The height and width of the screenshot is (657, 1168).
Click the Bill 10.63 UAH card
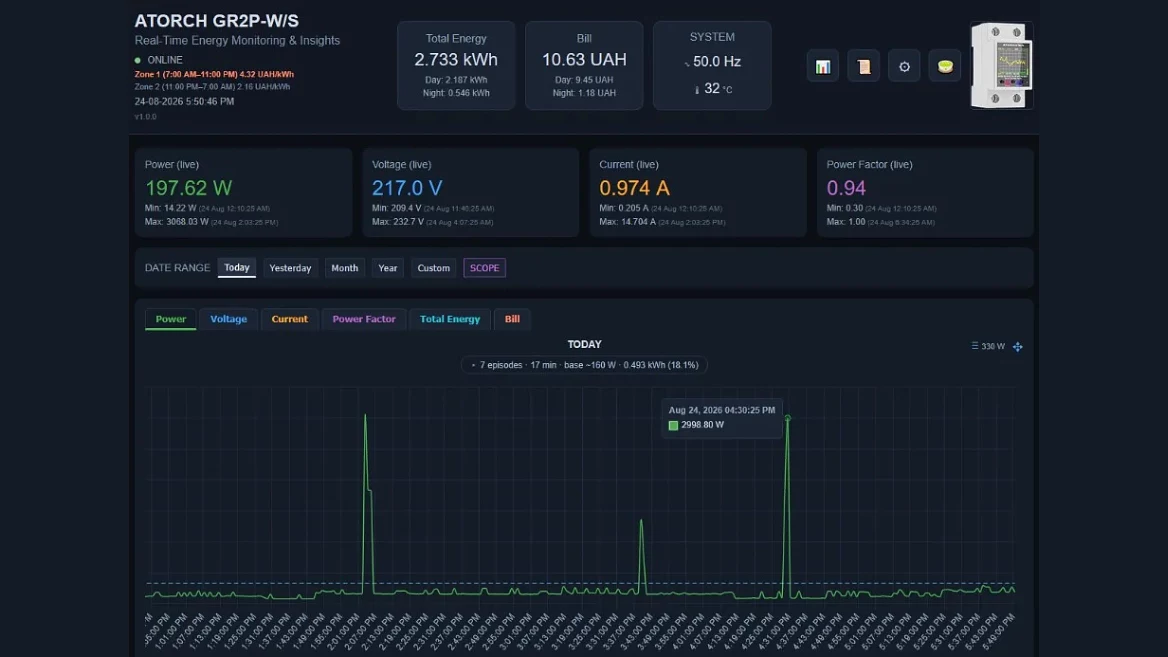[x=584, y=66]
